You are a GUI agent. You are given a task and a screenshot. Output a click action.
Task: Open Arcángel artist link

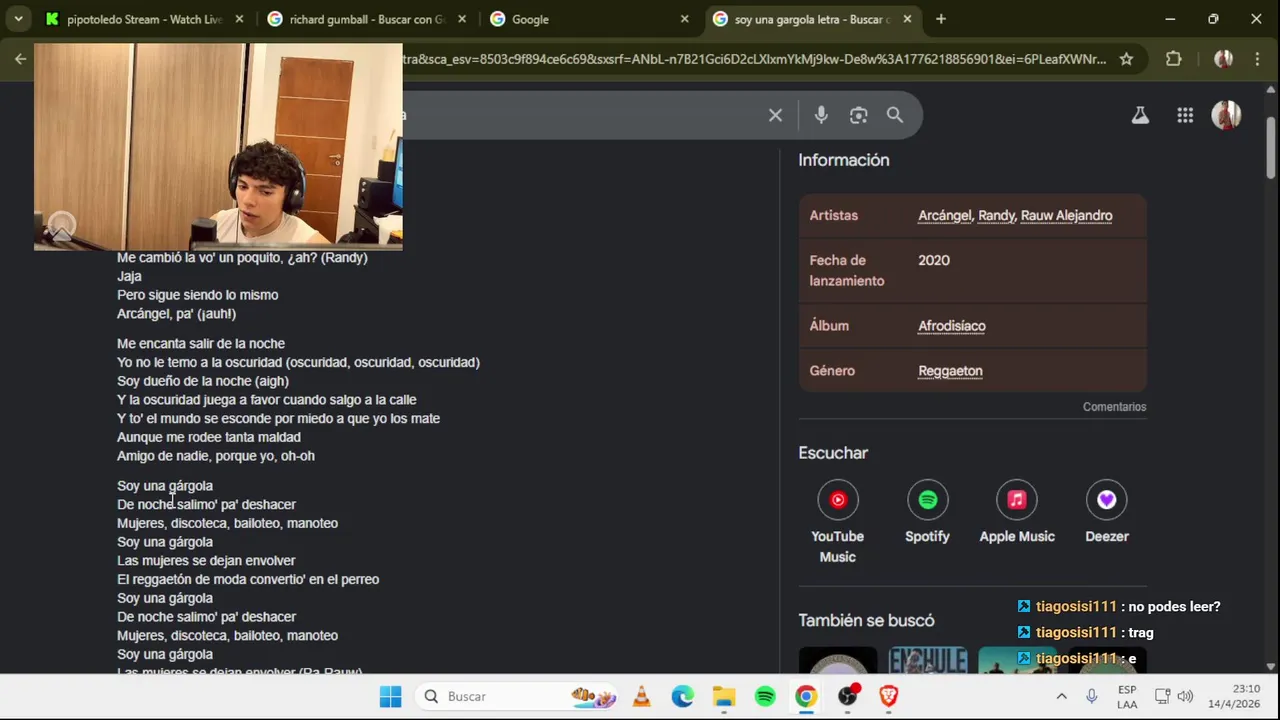(944, 216)
